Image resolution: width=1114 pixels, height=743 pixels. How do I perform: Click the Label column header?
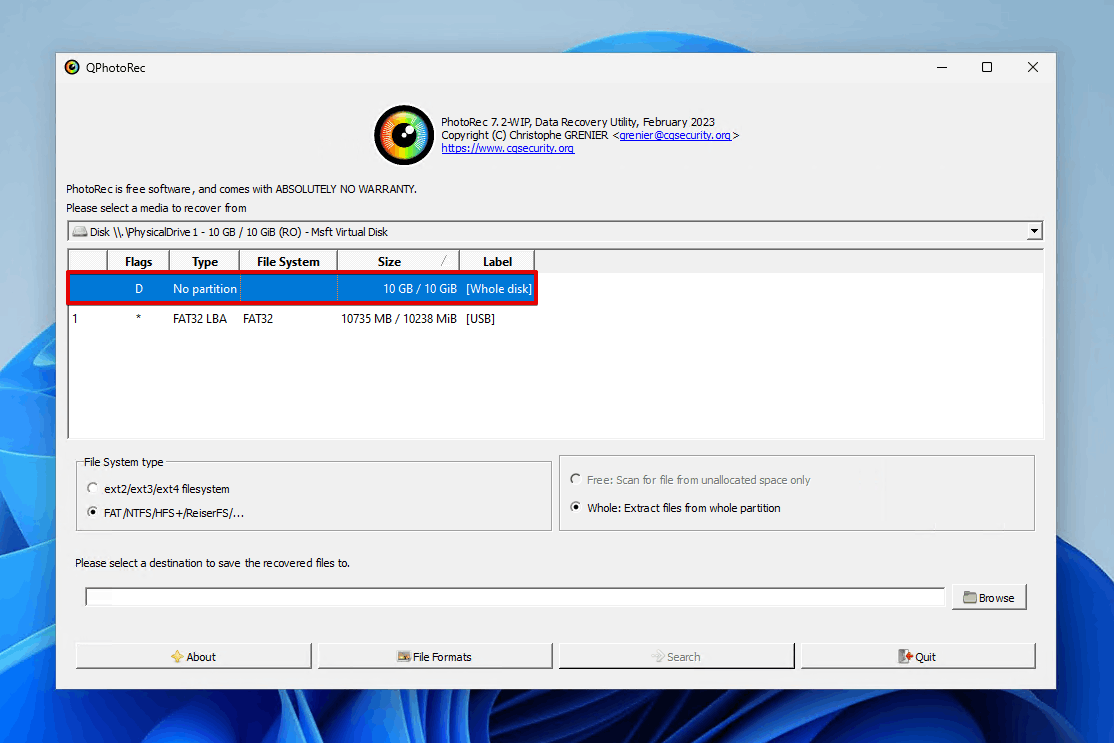click(x=497, y=262)
